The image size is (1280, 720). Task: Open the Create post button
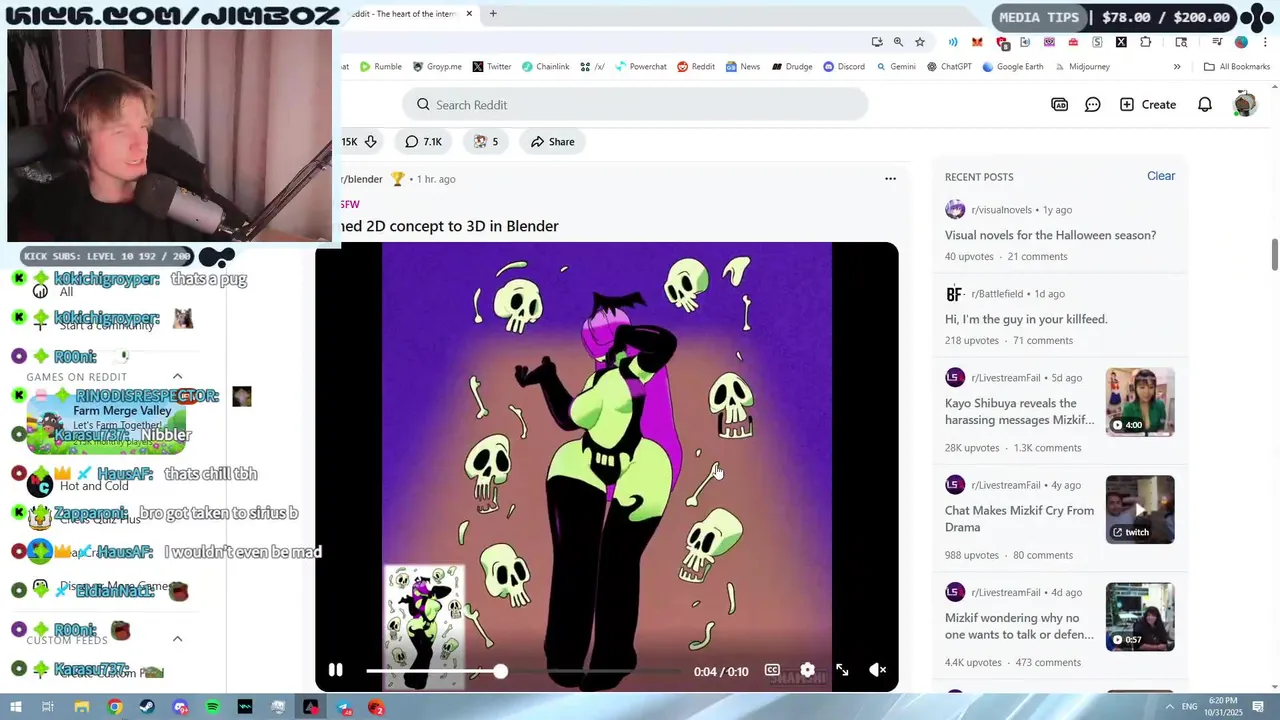pos(1147,104)
